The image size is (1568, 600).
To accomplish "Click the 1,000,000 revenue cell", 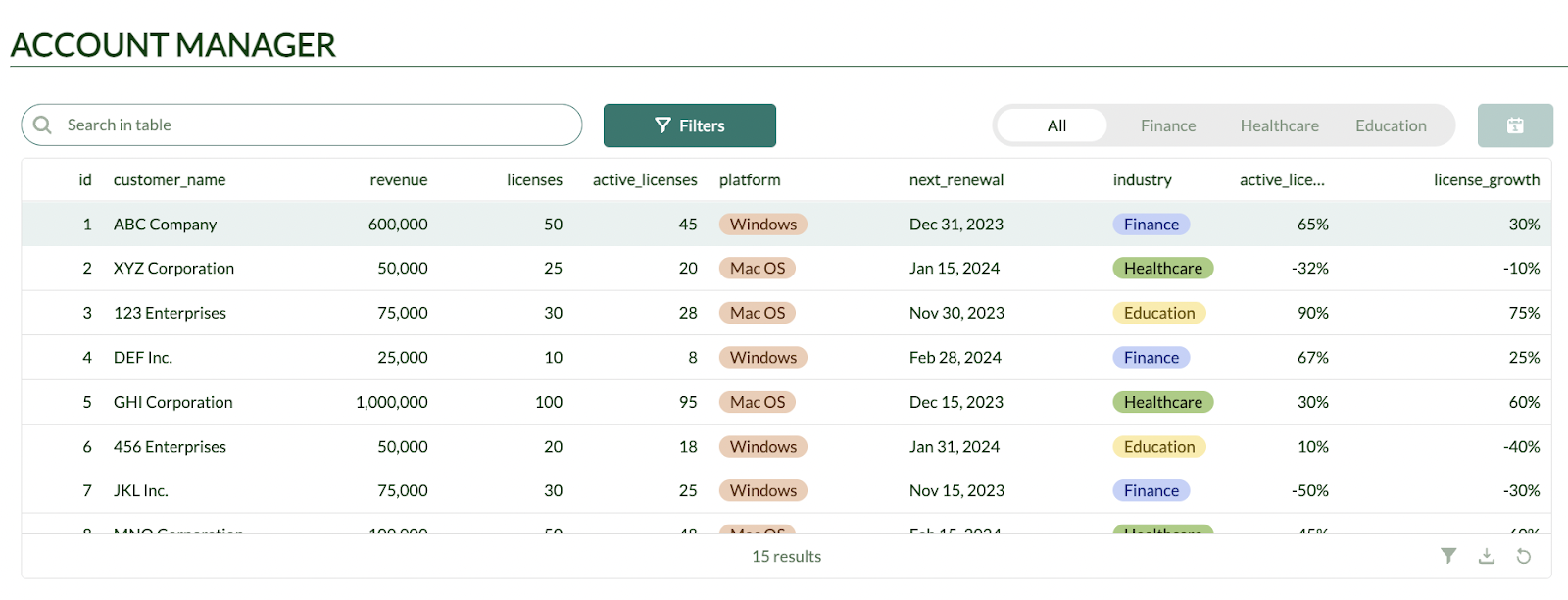I will 392,402.
